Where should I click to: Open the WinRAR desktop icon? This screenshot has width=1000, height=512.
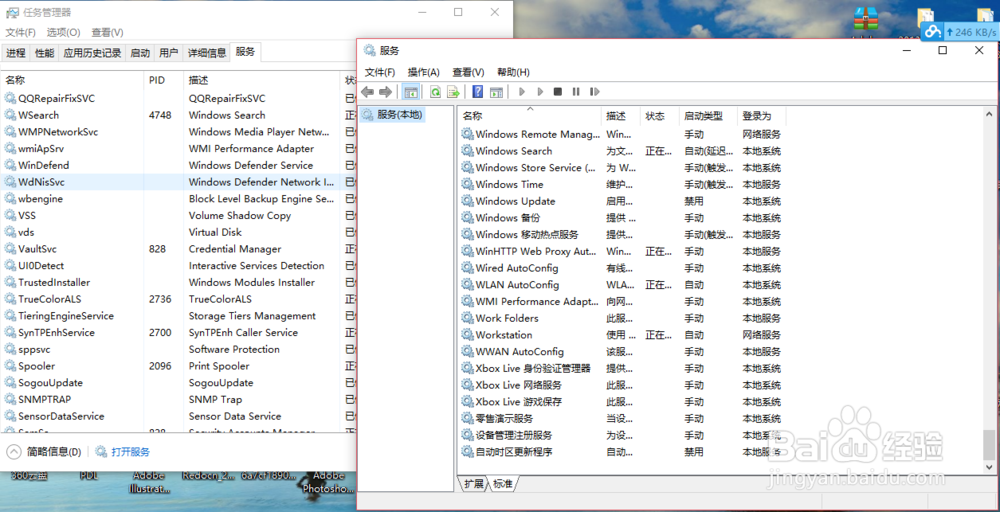coord(867,19)
